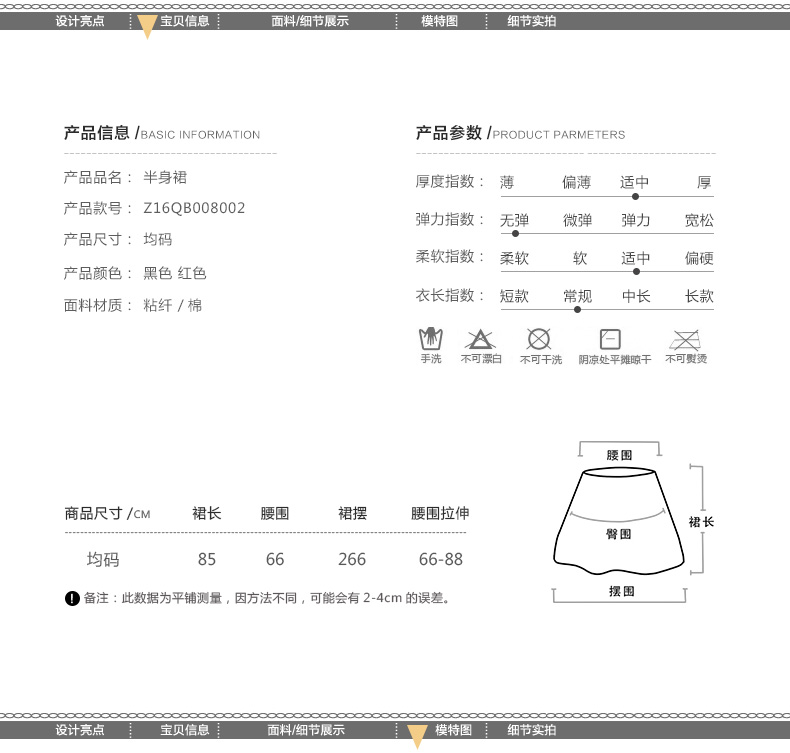Click the 弹力指数 slider dot under 无弹
Image resolution: width=790 pixels, height=753 pixels.
(x=515, y=234)
